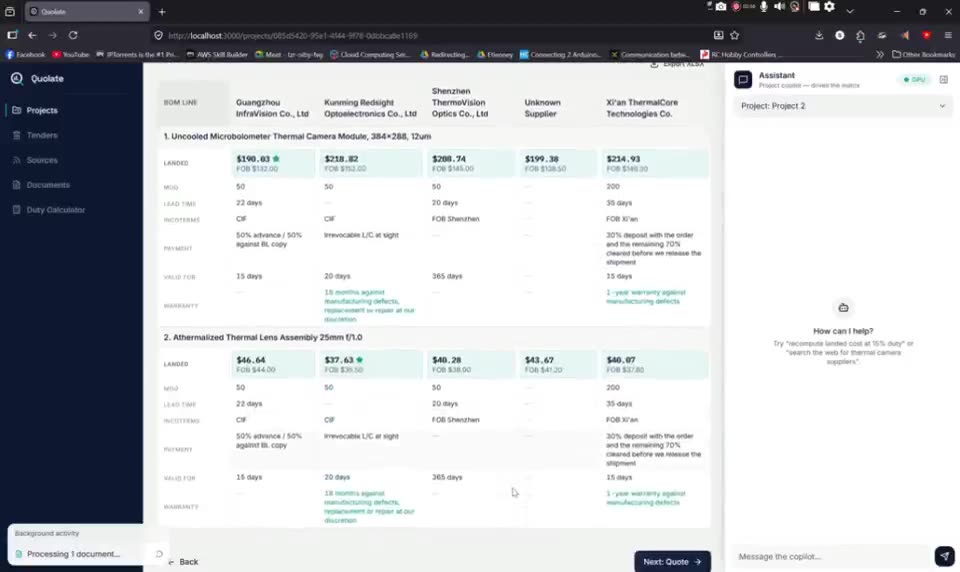Expand the Project: Project 2 dropdown

[842, 106]
